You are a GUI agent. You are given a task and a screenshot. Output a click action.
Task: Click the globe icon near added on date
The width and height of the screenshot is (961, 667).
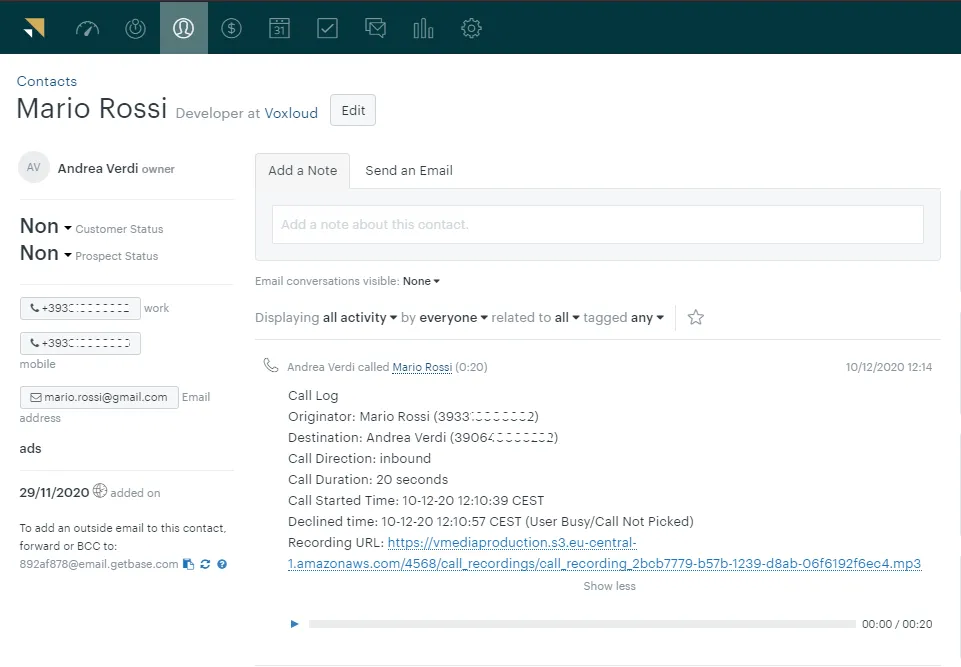(x=100, y=491)
